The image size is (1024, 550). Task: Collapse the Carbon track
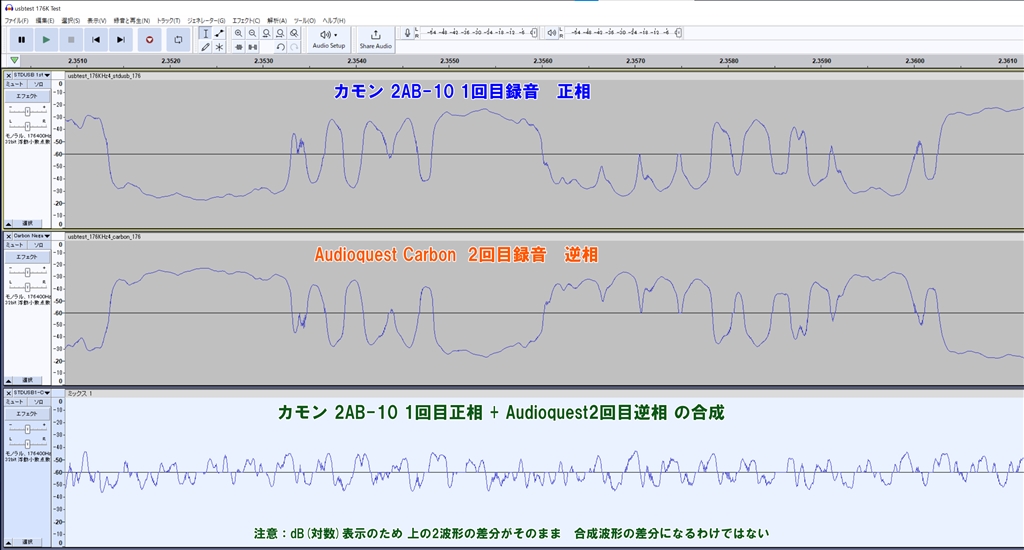pyautogui.click(x=8, y=380)
